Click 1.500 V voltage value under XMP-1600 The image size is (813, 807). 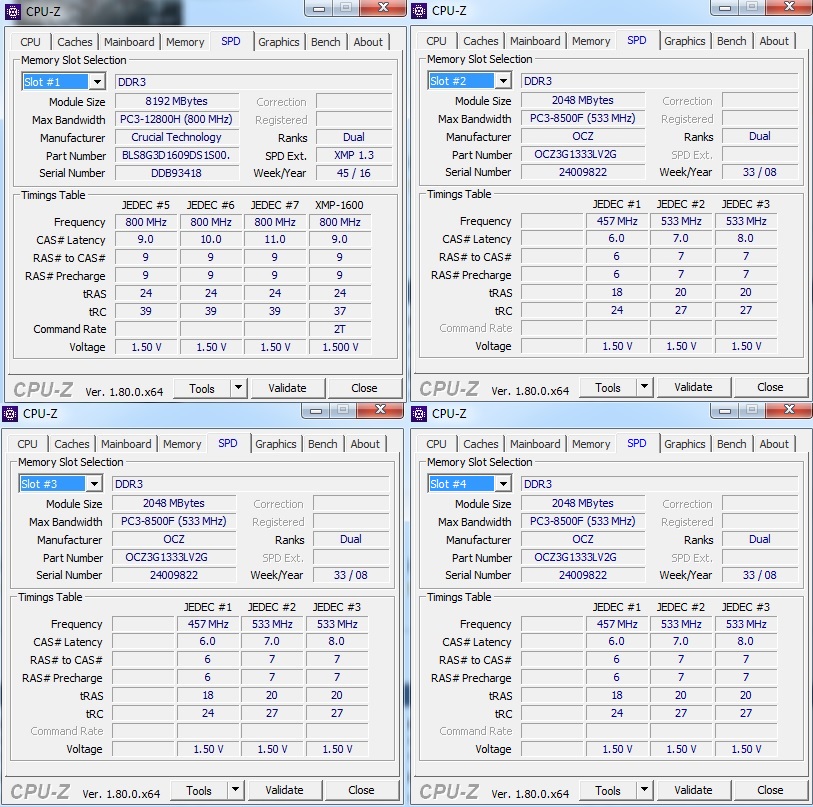(340, 347)
